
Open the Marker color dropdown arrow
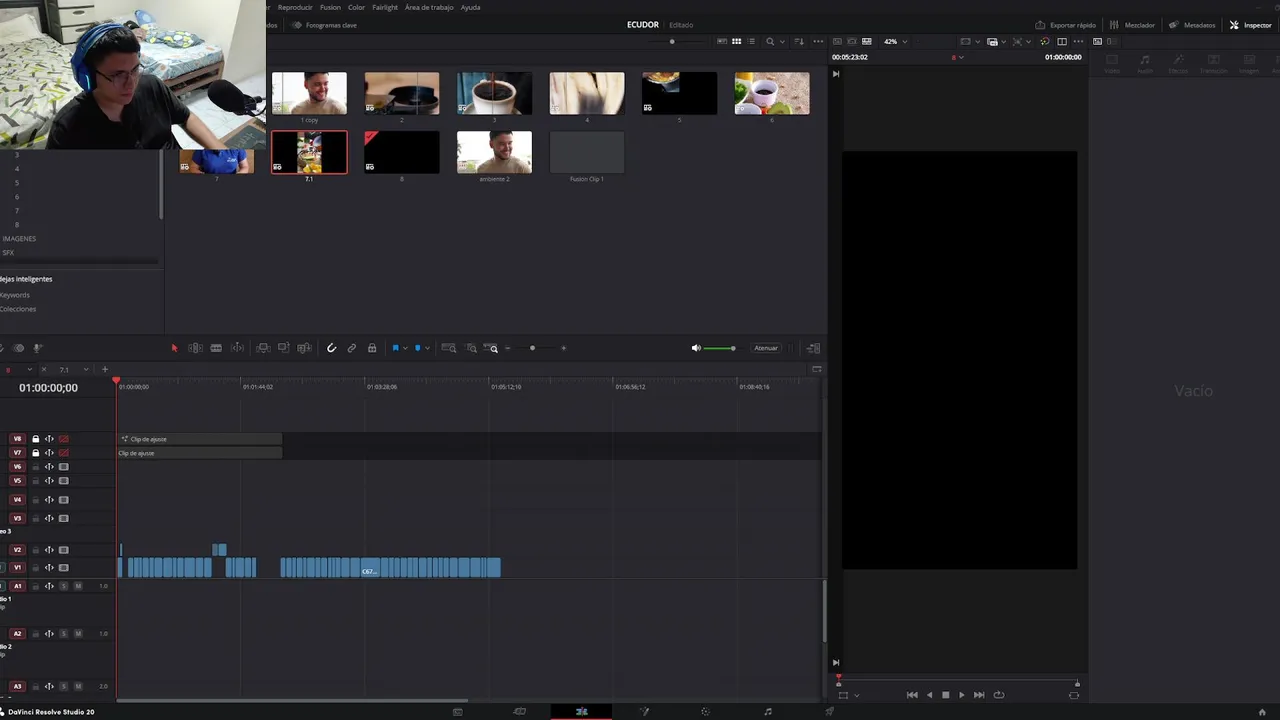(428, 348)
